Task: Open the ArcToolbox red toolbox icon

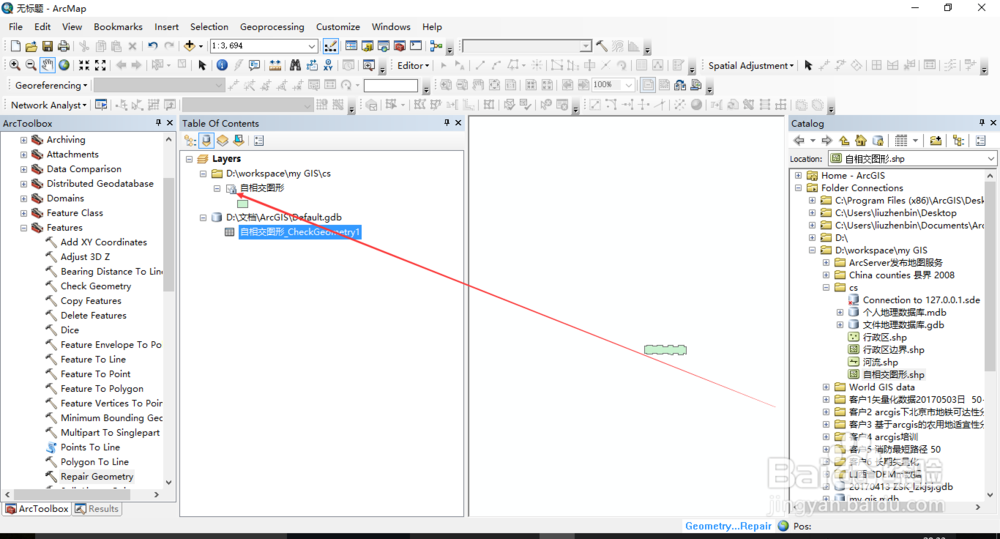Action: tap(399, 46)
